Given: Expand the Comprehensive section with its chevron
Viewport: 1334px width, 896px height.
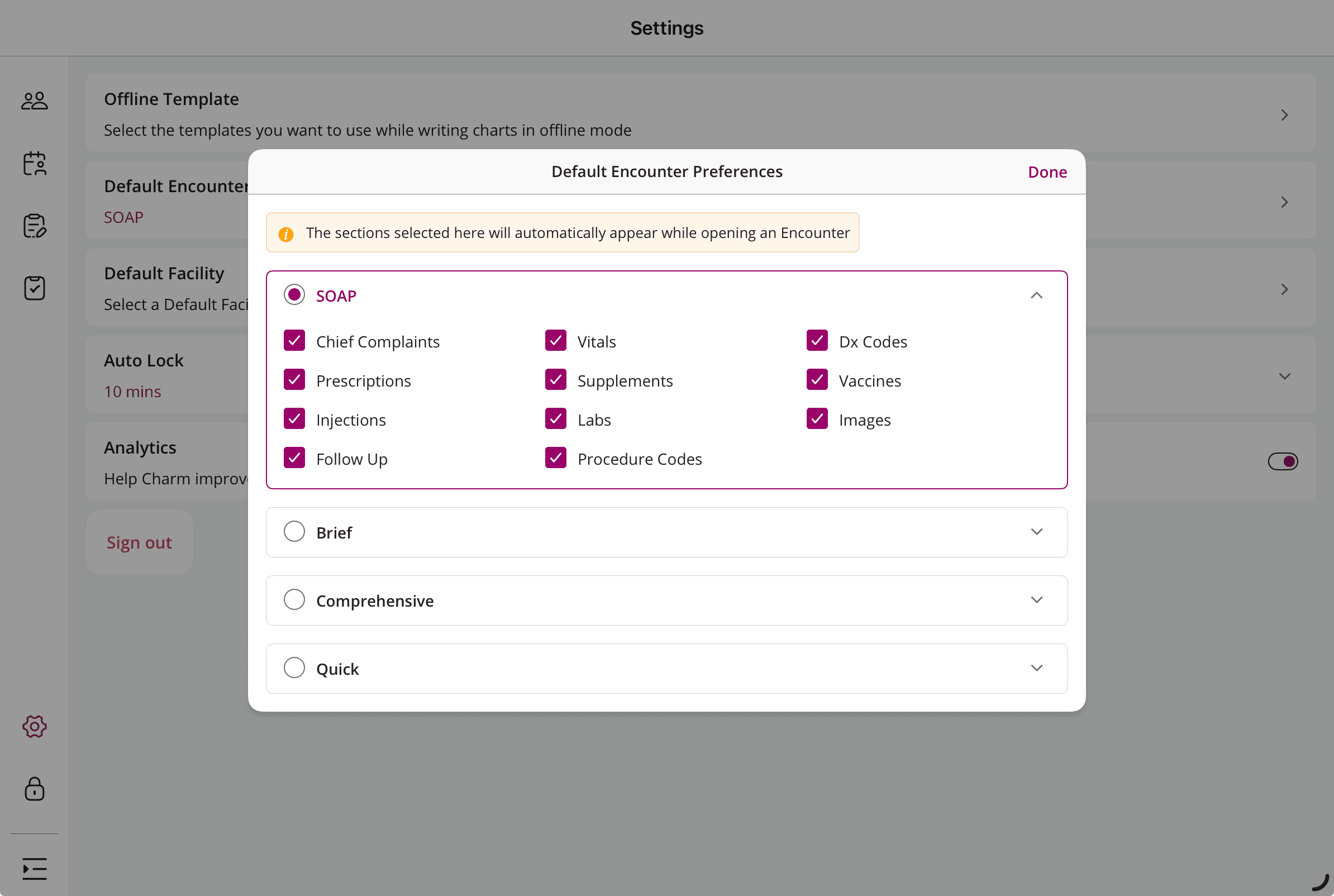Looking at the screenshot, I should click(x=1036, y=600).
